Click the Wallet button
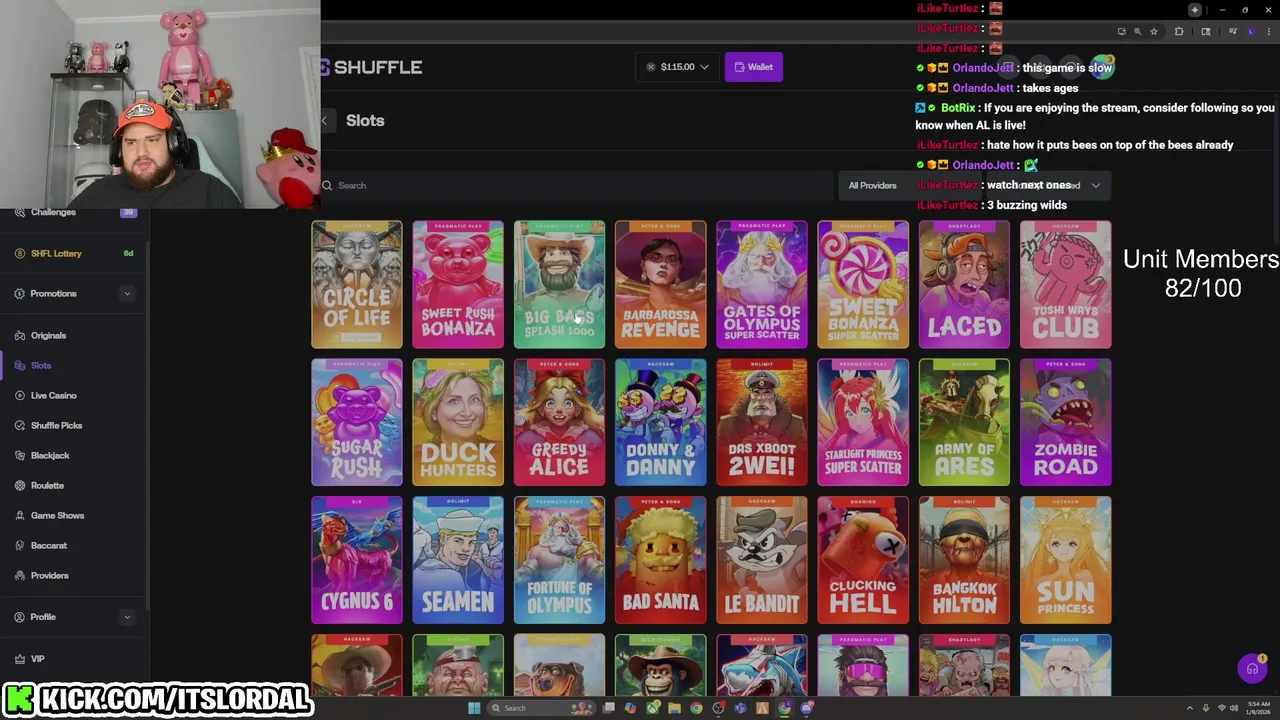 point(753,67)
